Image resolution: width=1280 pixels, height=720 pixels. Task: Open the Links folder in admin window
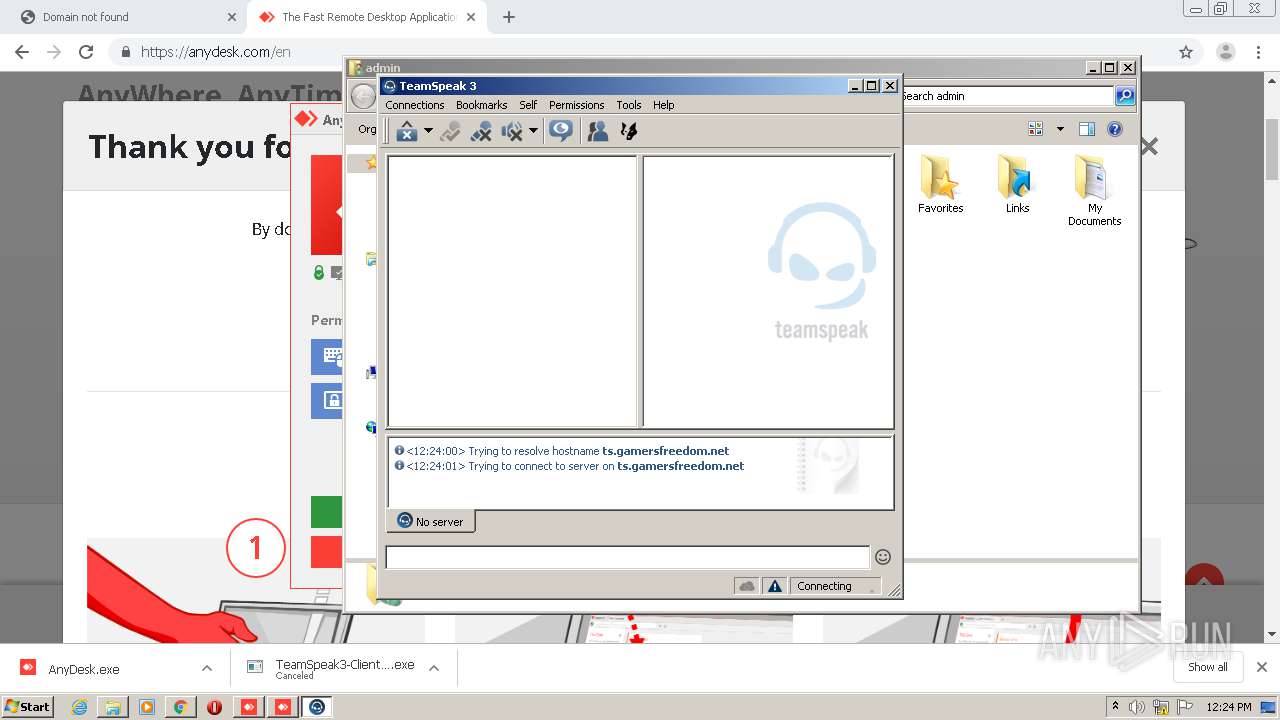(x=1017, y=185)
